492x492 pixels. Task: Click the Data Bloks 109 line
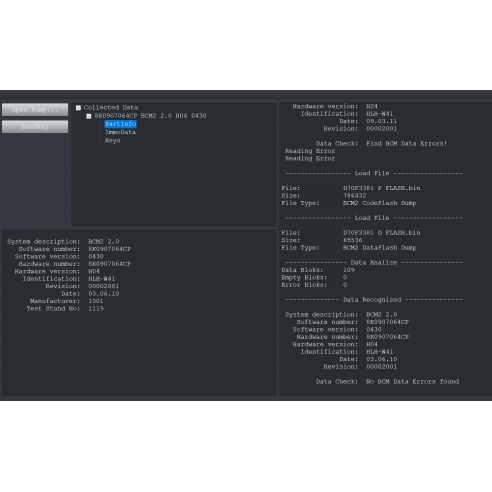pos(318,270)
